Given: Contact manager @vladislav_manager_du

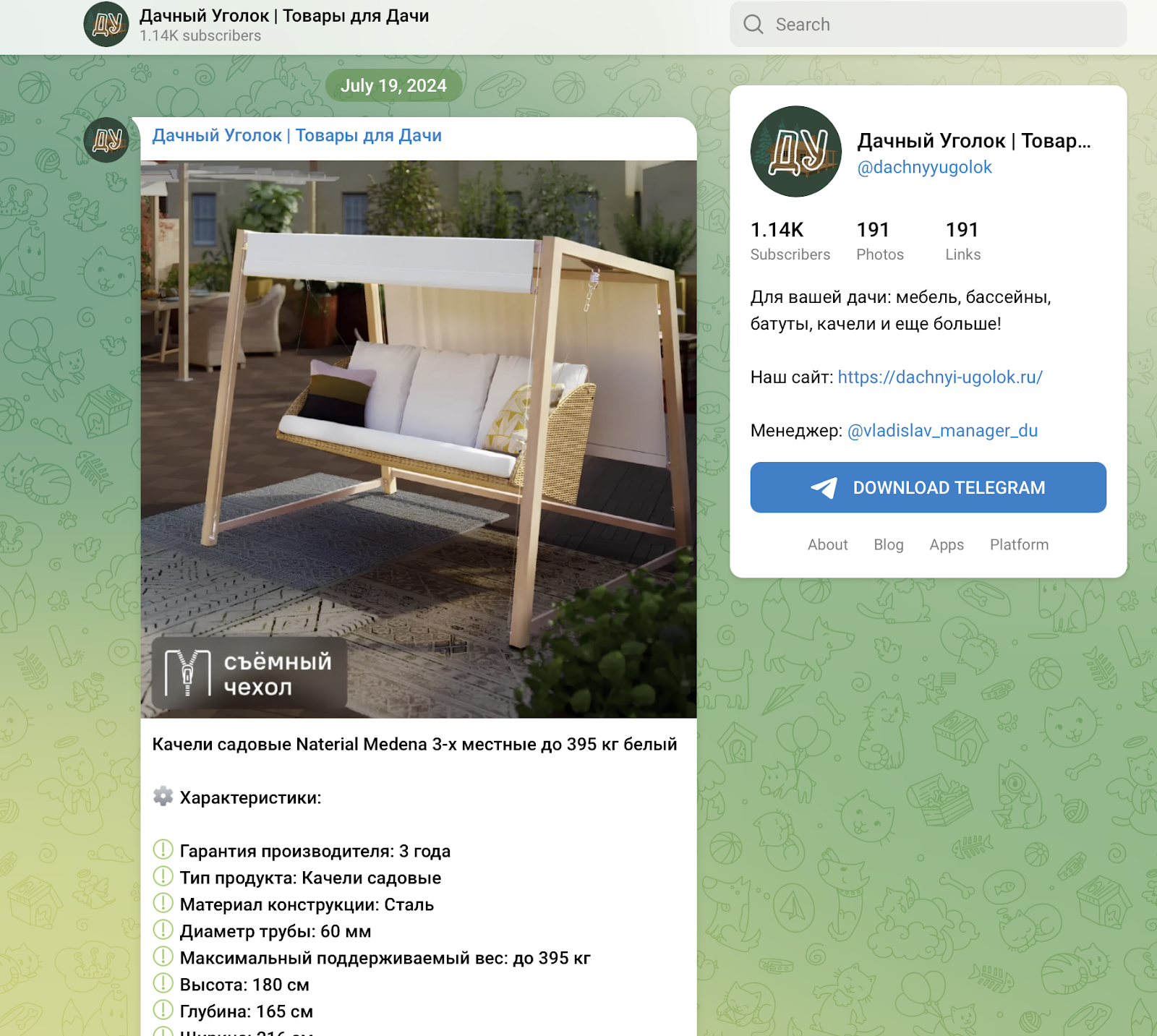Looking at the screenshot, I should click(x=942, y=431).
